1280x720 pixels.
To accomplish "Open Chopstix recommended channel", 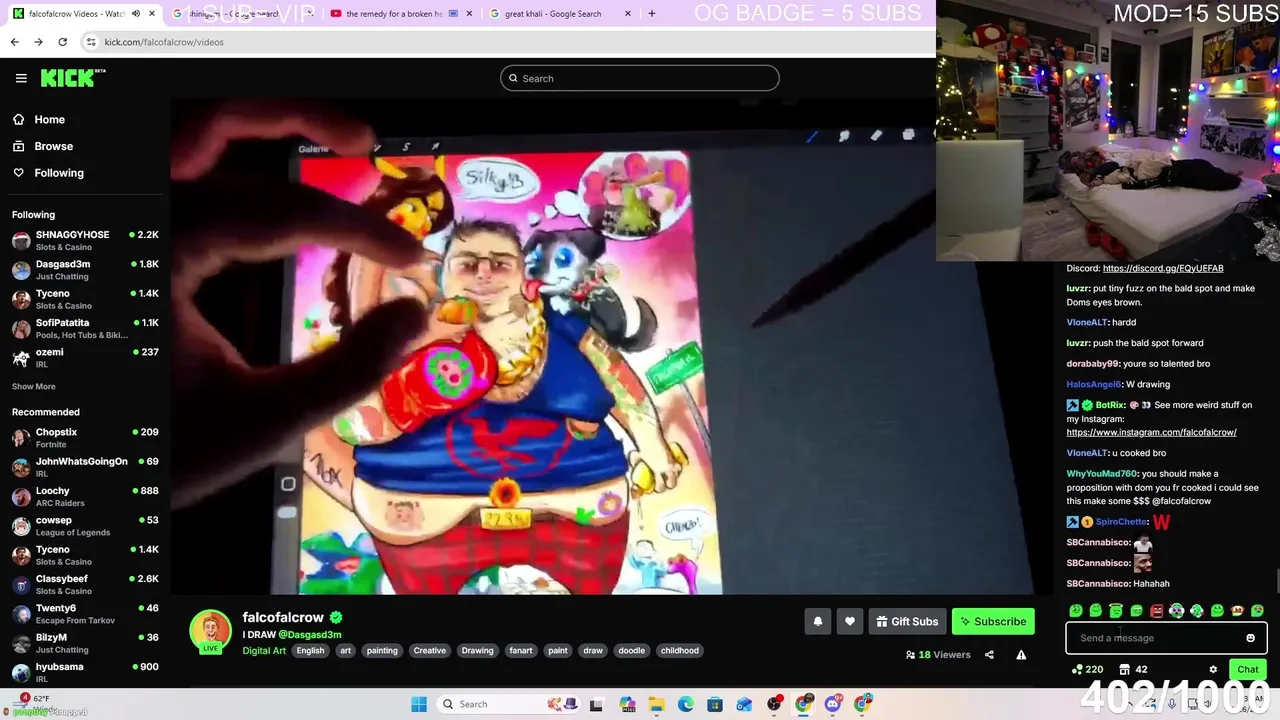I will click(84, 437).
